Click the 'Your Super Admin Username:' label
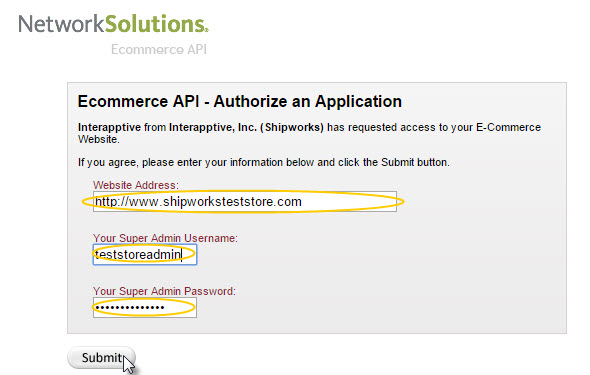 coord(166,238)
